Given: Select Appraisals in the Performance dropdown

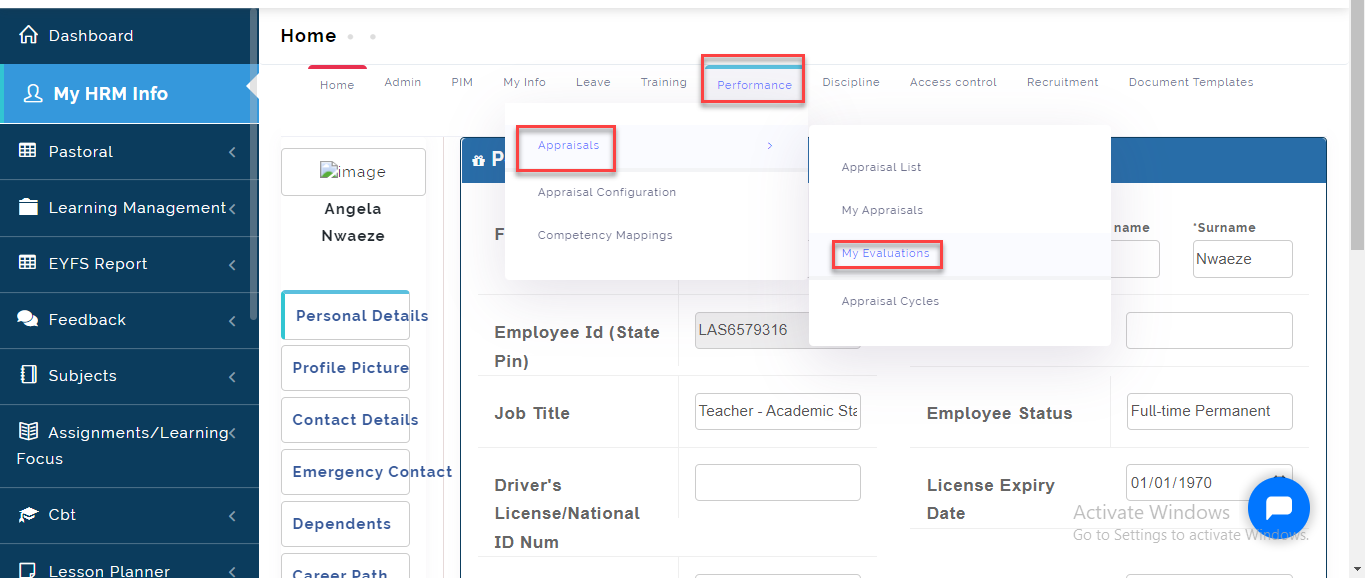Looking at the screenshot, I should 569,146.
